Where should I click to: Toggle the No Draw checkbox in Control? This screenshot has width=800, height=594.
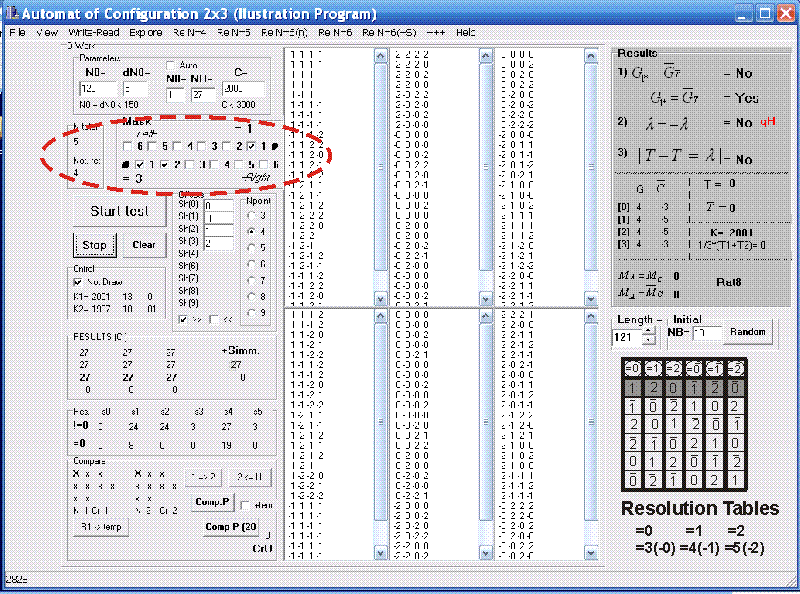coord(78,282)
